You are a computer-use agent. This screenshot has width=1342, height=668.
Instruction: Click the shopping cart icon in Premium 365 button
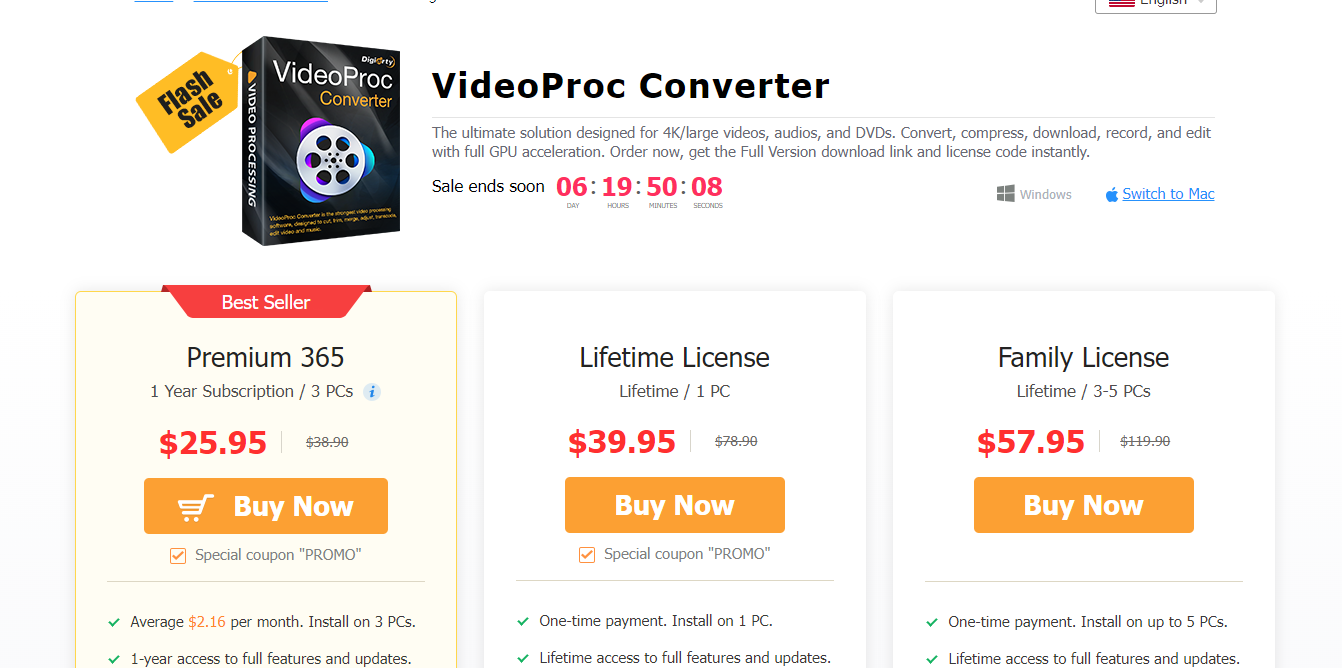(197, 507)
